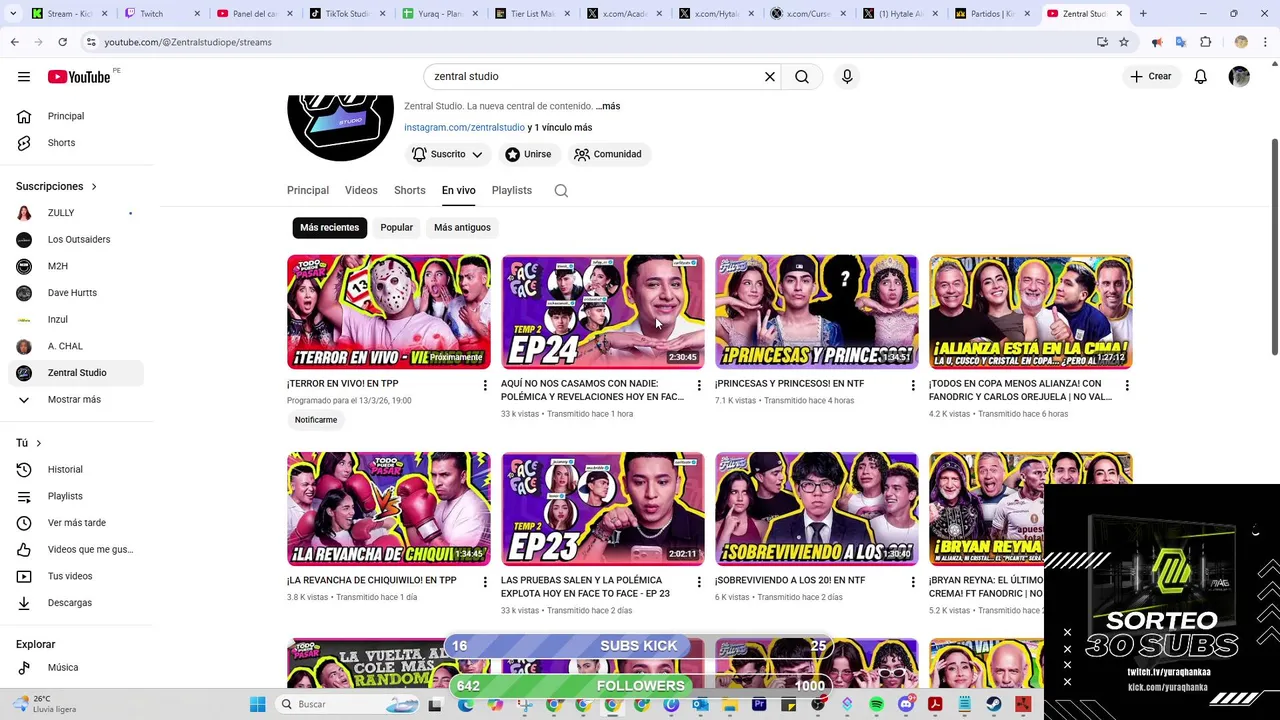Image resolution: width=1280 pixels, height=720 pixels.
Task: Open Música under Explorar
Action: [76, 667]
